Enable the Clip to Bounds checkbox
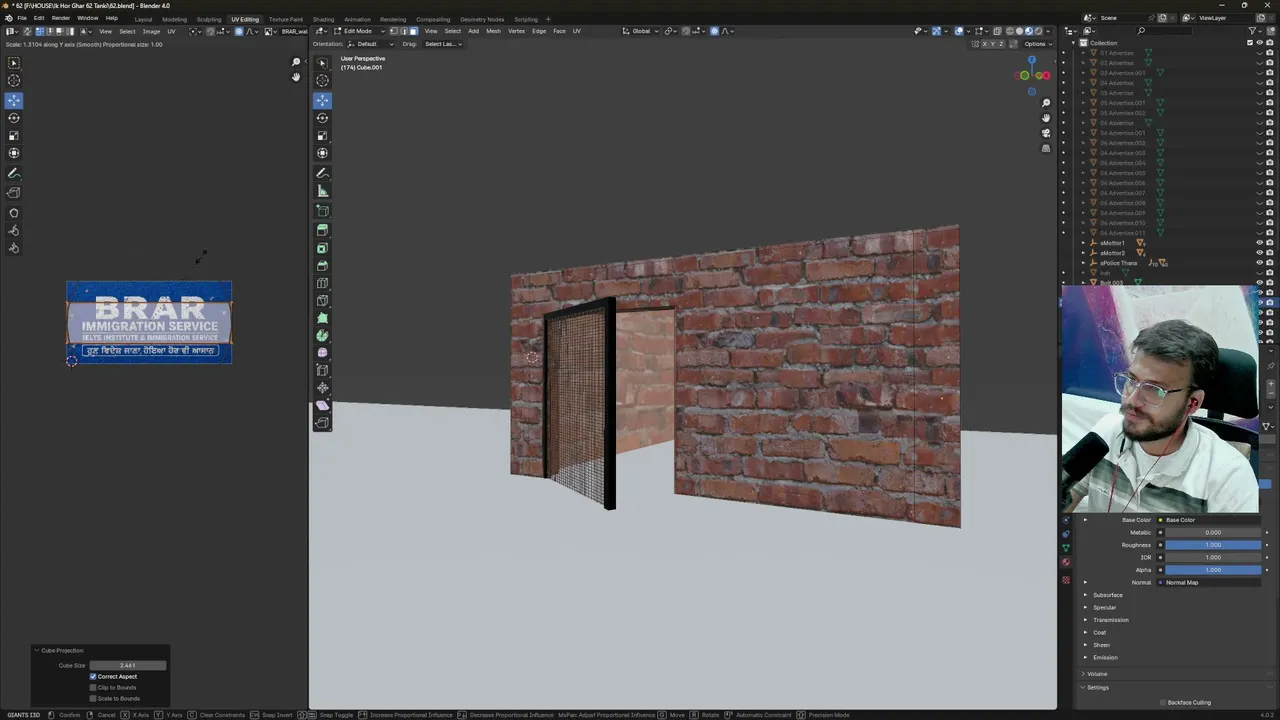 [x=93, y=687]
